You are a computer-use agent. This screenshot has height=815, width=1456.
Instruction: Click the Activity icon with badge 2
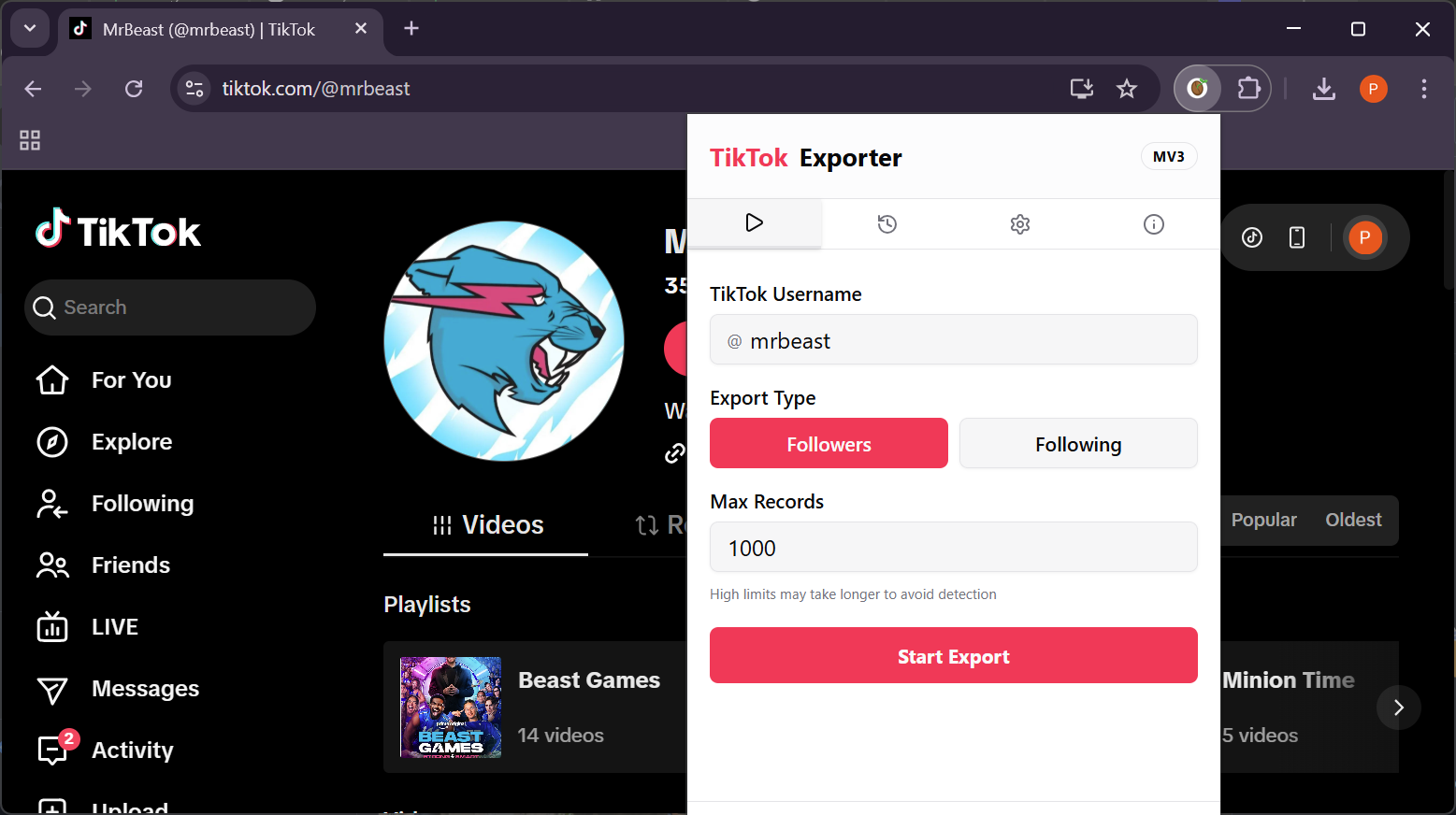(56, 748)
